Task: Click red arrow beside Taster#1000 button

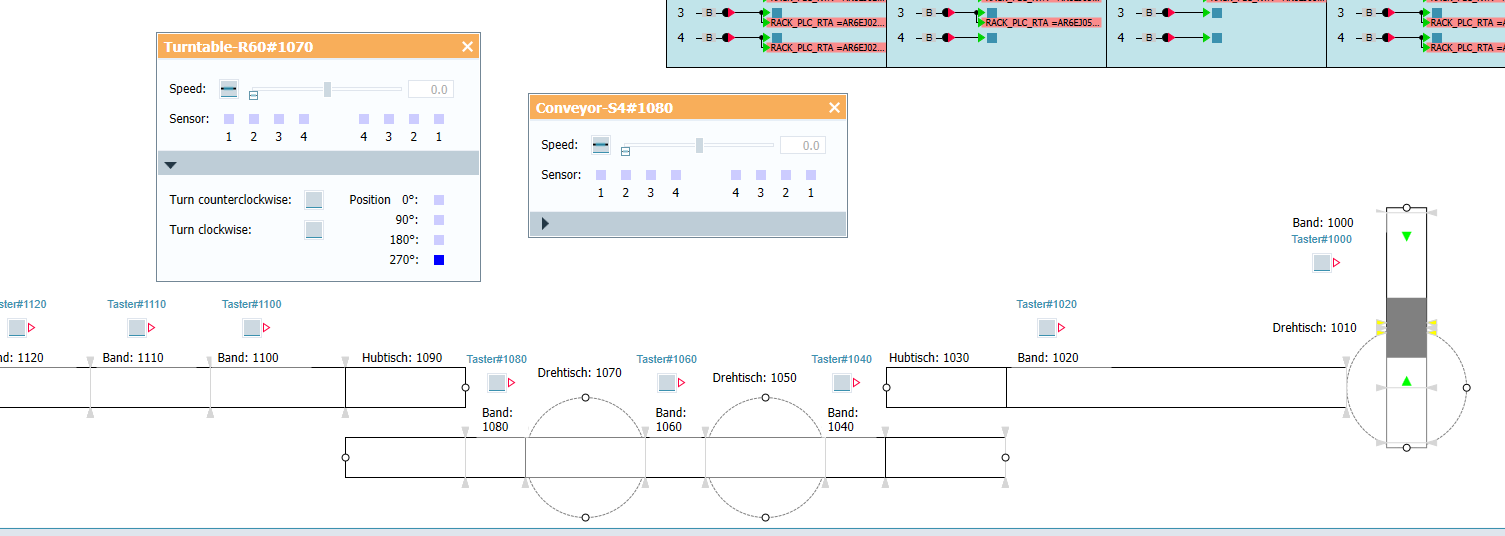Action: click(1336, 263)
